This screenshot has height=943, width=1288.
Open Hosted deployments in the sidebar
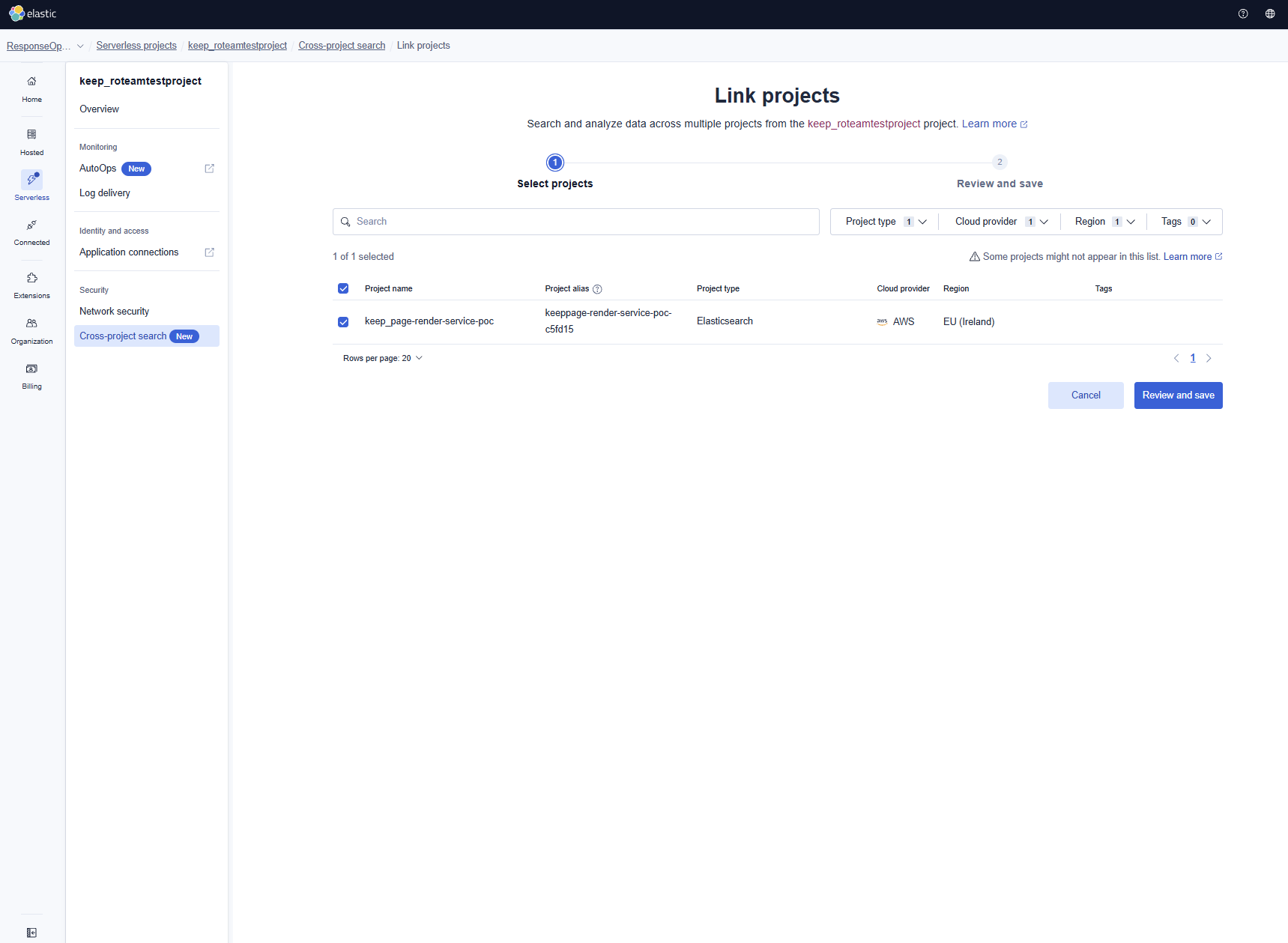(31, 142)
